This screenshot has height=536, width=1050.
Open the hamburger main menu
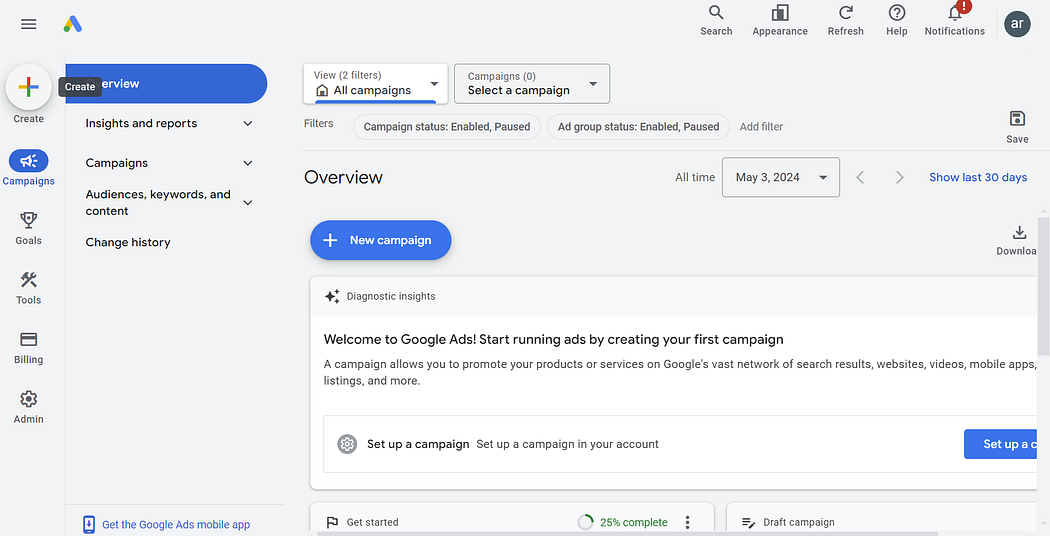click(x=29, y=24)
